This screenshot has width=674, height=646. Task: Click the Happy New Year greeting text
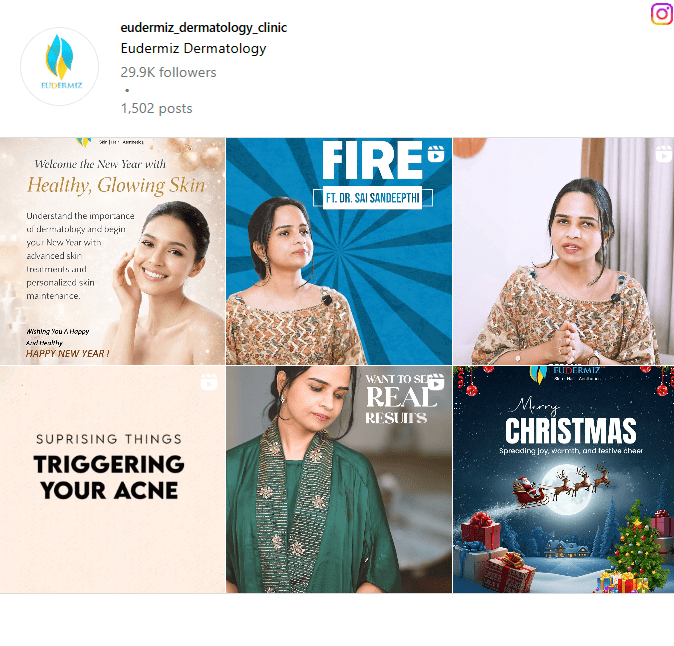point(67,354)
